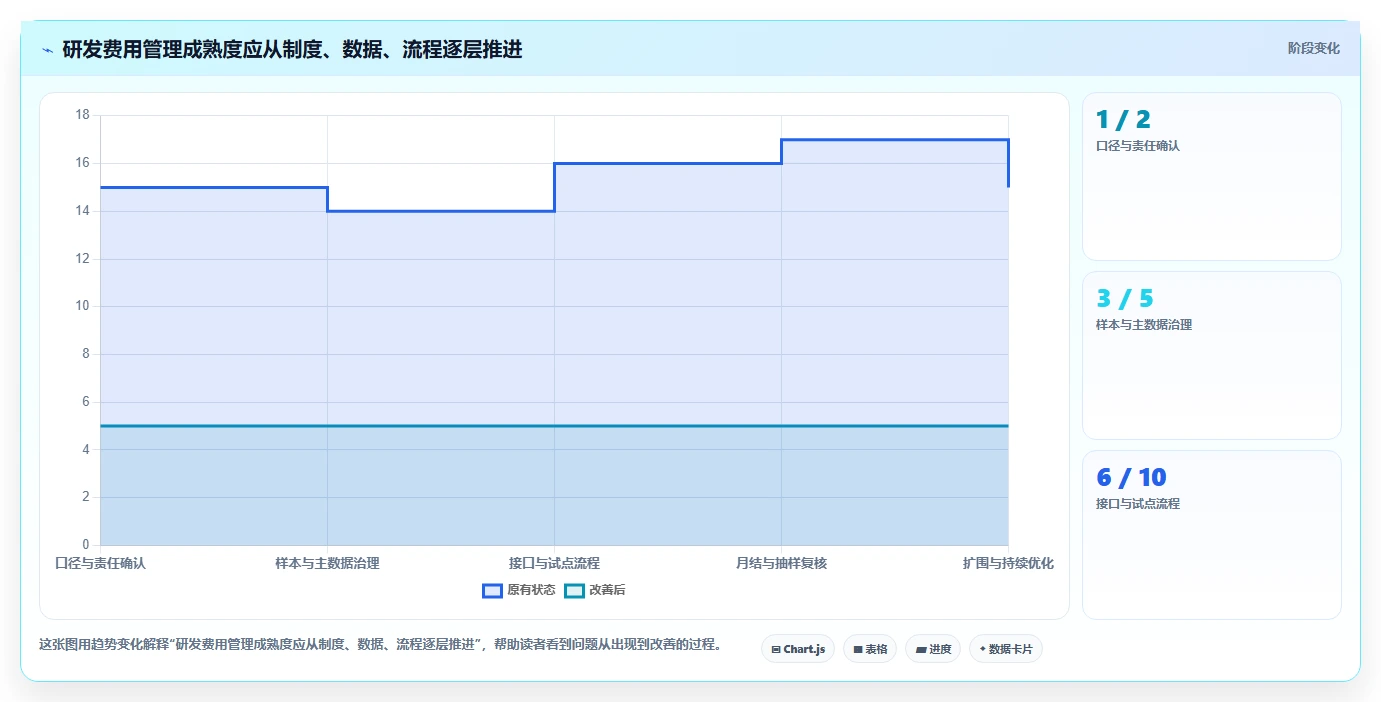The height and width of the screenshot is (702, 1381).
Task: Click the 口径与责任确认 x-axis label
Action: point(100,564)
